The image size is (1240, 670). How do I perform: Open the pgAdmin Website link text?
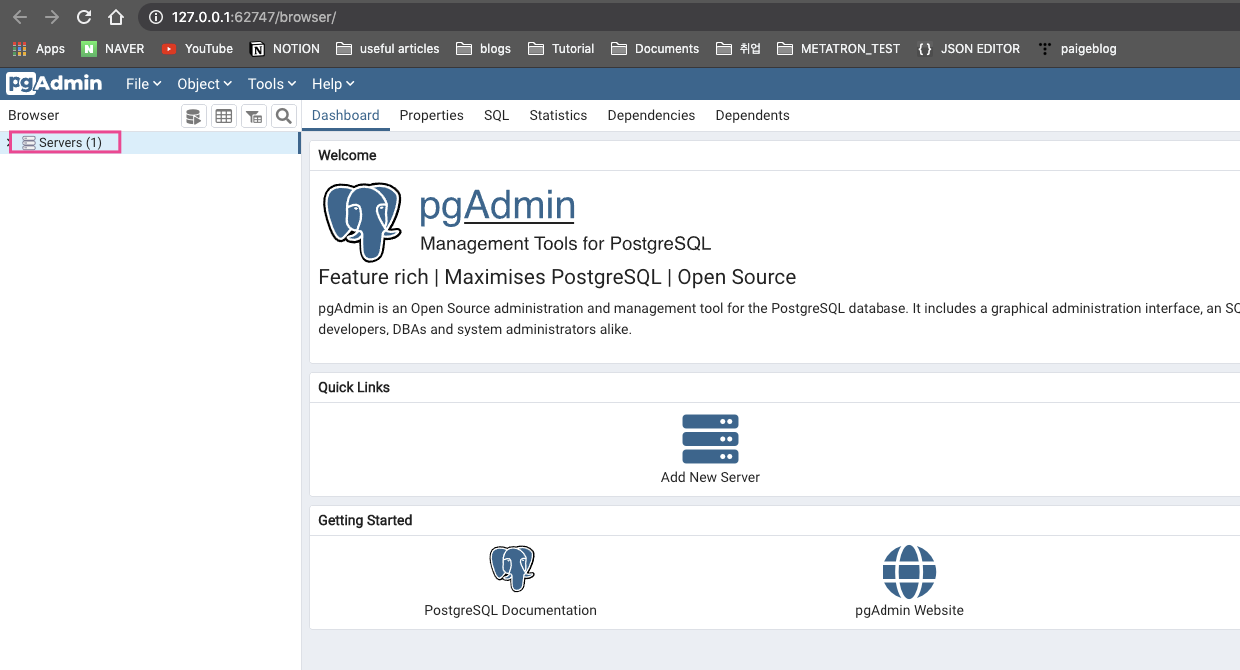click(909, 610)
